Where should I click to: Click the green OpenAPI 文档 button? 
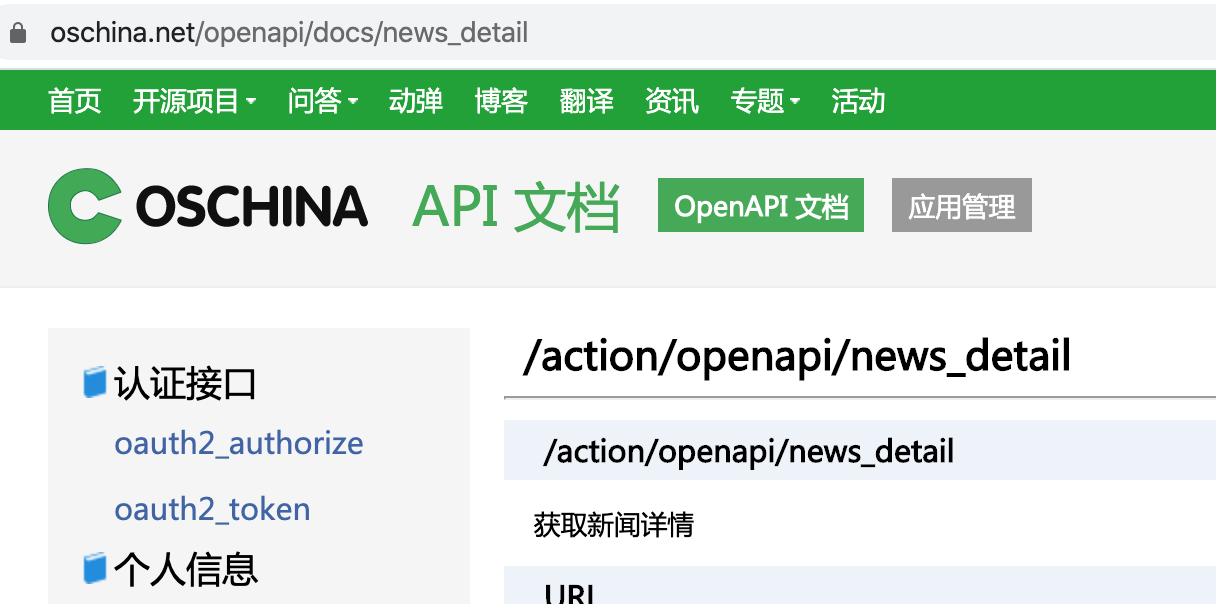click(761, 205)
